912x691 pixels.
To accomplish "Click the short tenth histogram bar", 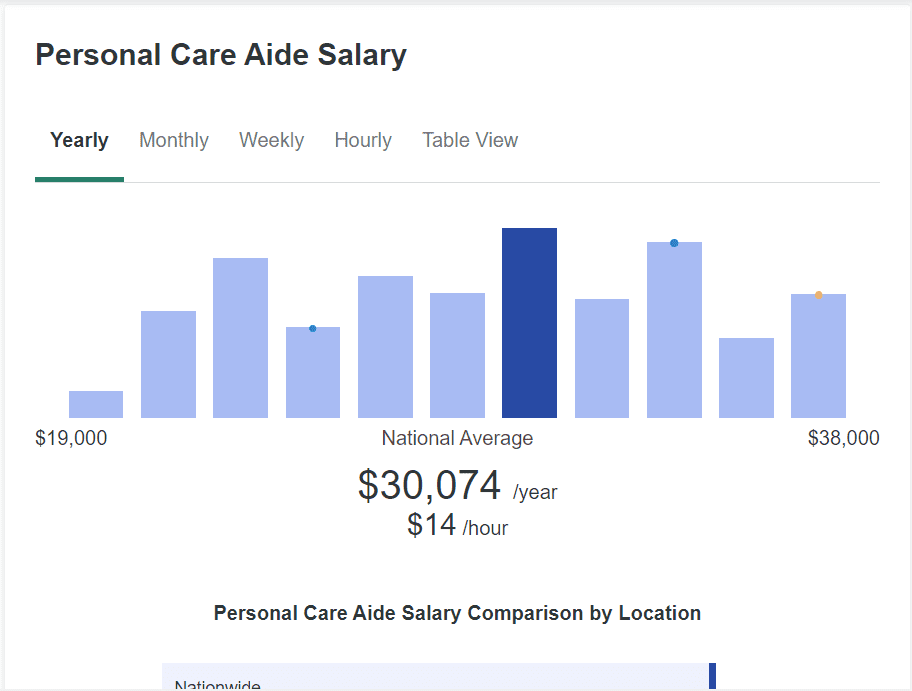I will click(x=746, y=378).
